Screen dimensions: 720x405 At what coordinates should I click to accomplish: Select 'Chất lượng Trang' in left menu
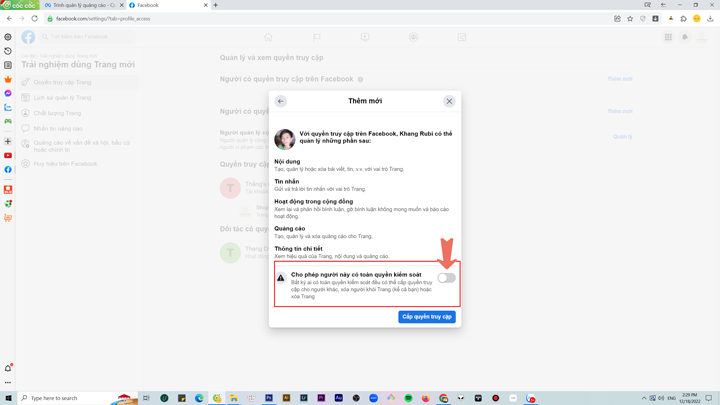79,113
